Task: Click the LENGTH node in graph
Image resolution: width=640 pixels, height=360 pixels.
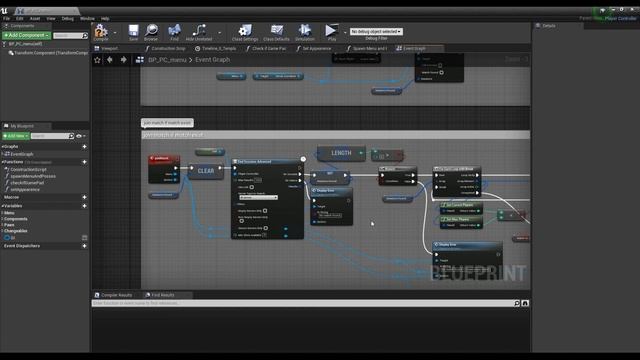Action: [341, 153]
